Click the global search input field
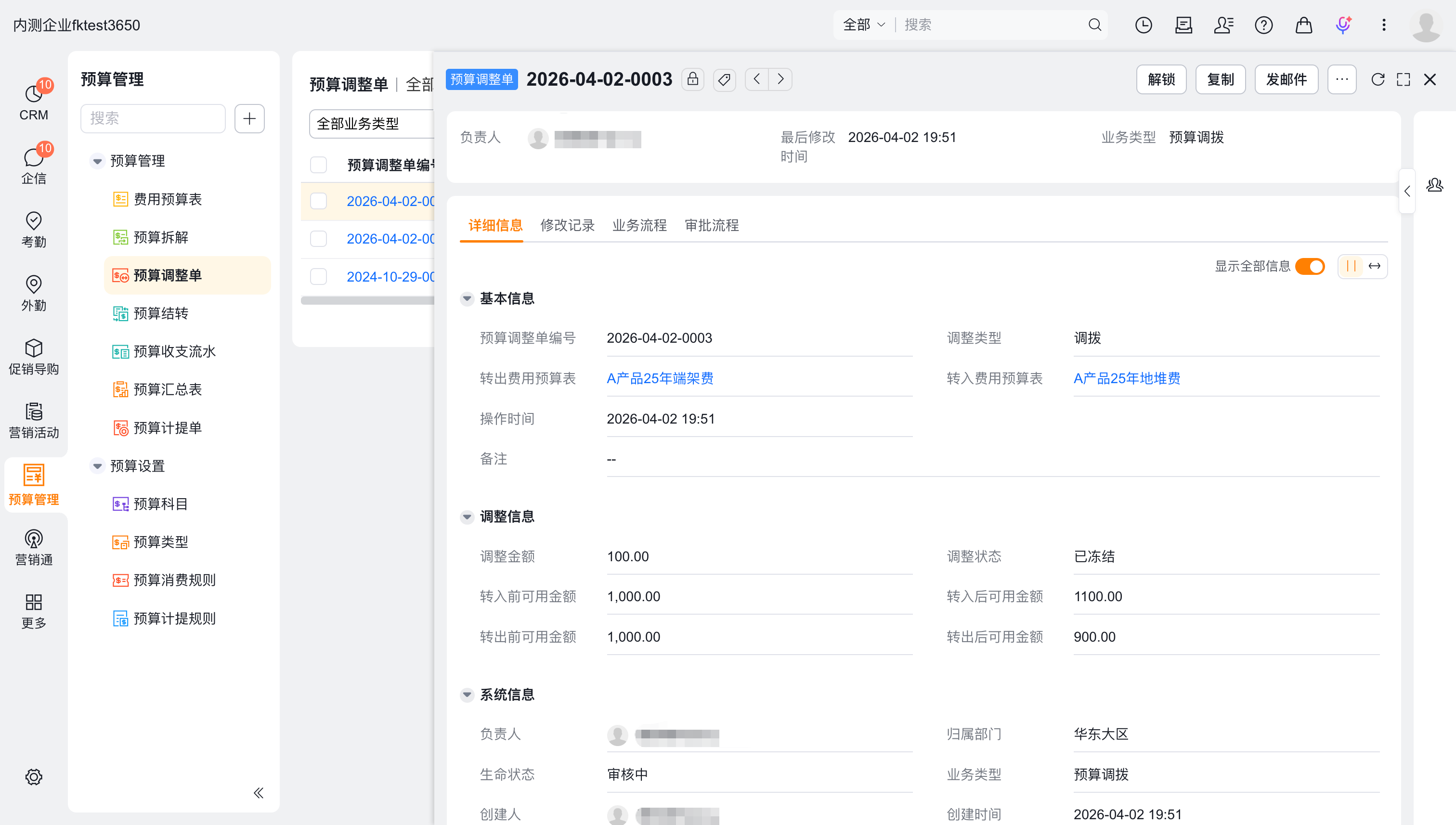1456x825 pixels. 992,25
